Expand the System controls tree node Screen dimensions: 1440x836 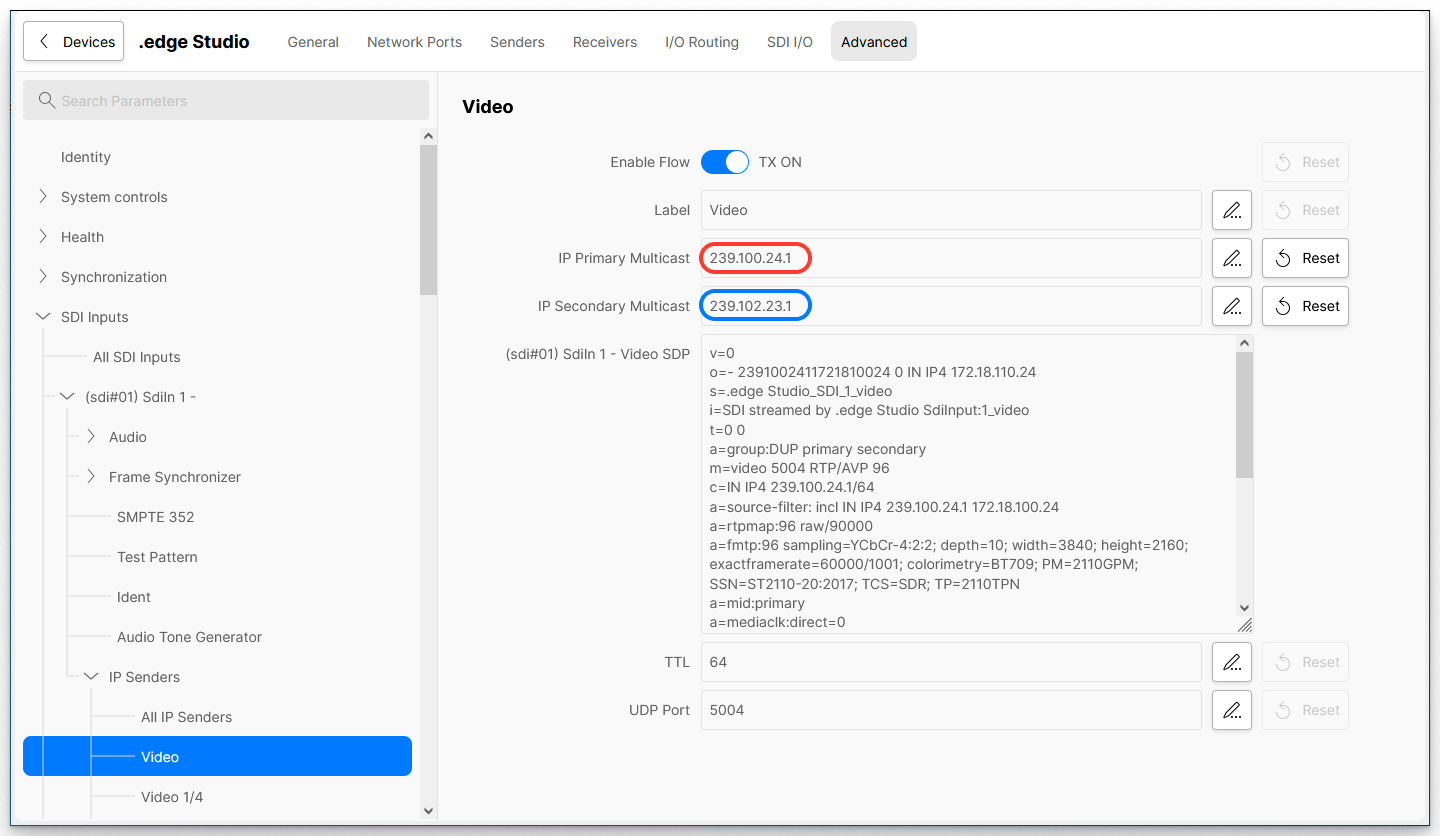[x=43, y=197]
